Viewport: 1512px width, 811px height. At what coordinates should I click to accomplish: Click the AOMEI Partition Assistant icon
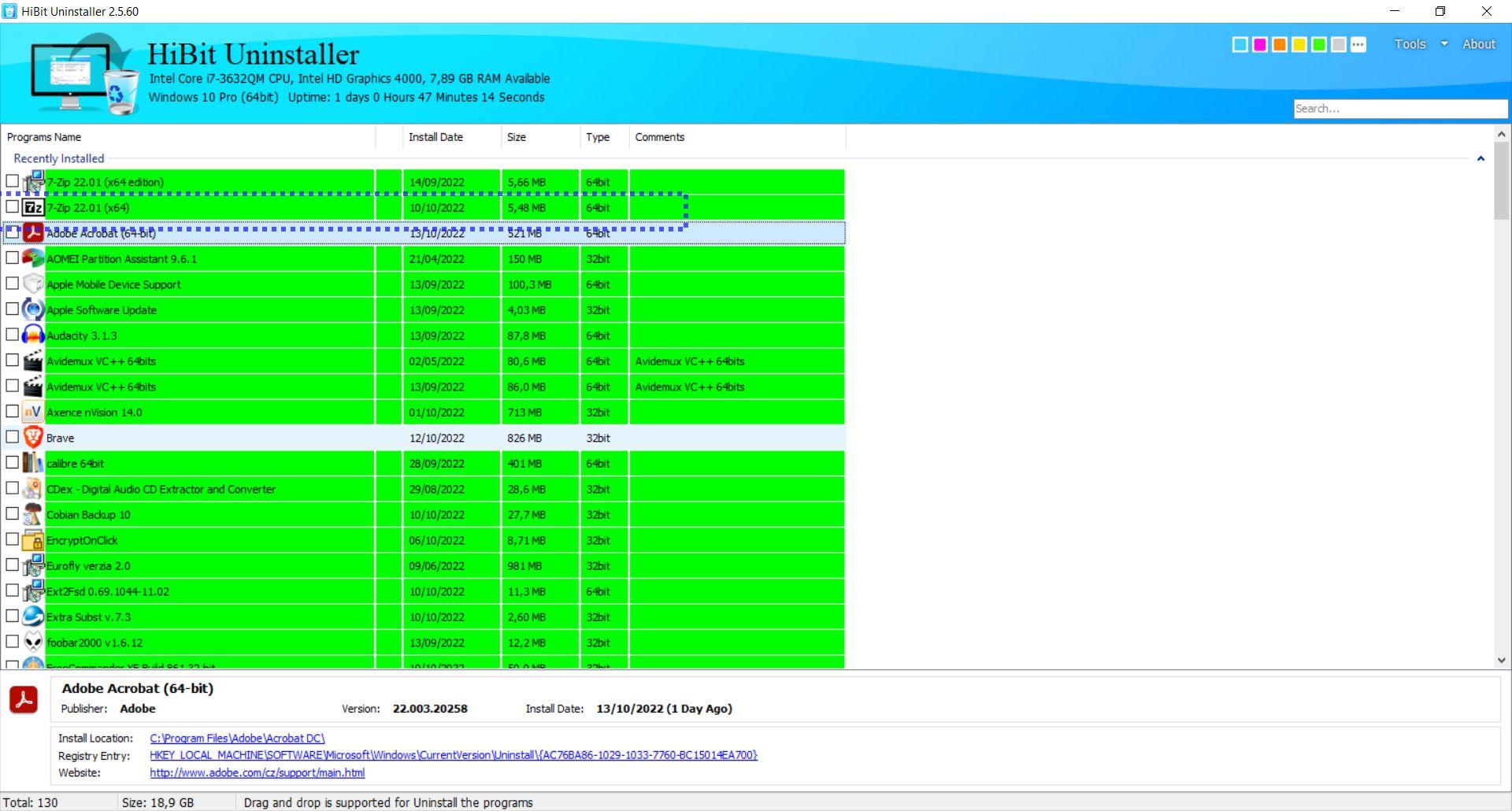[33, 258]
